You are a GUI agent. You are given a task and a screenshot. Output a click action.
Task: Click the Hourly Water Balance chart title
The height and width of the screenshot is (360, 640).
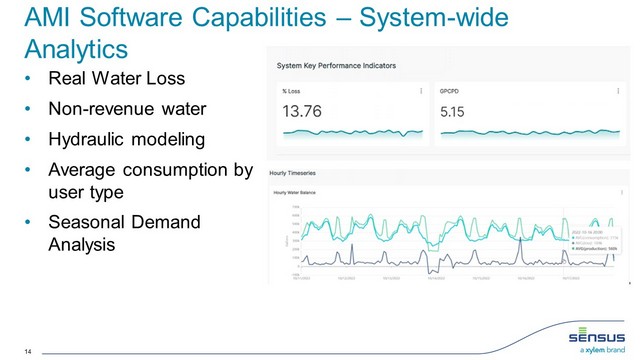pos(294,193)
